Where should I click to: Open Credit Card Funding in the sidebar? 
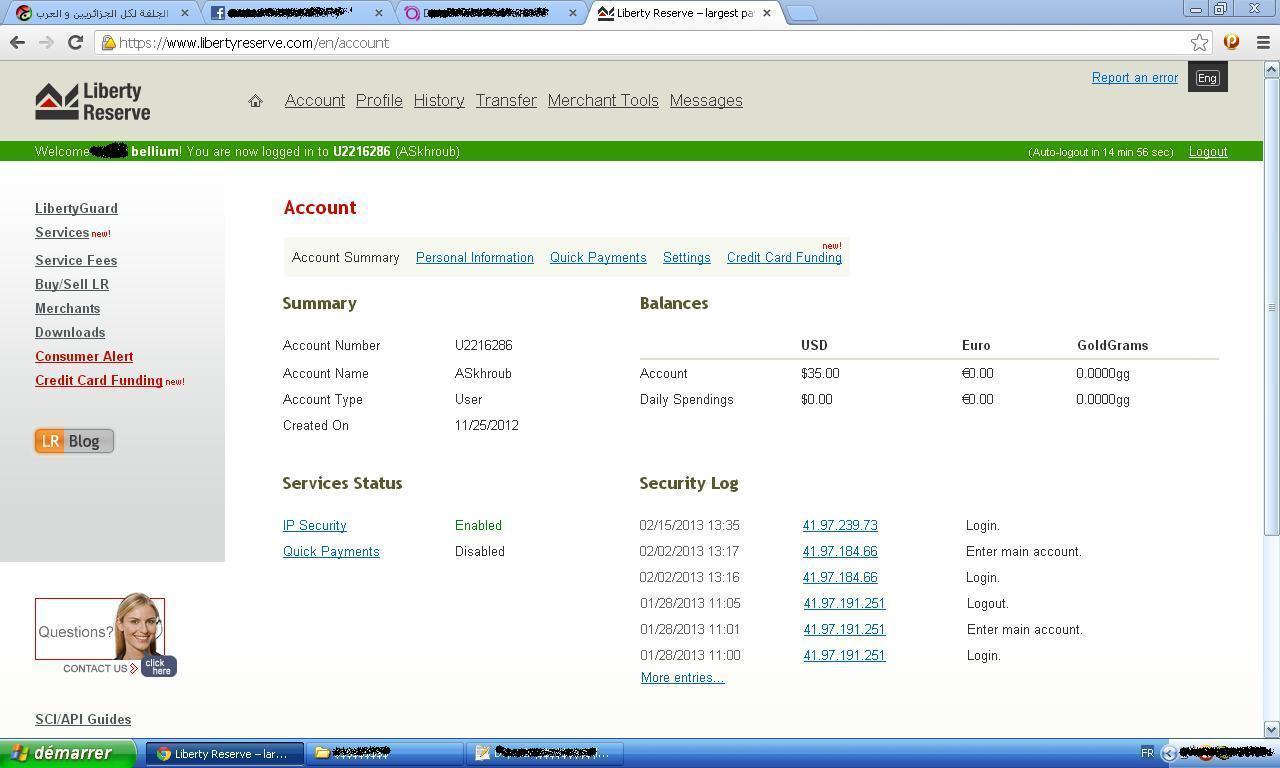(x=99, y=380)
